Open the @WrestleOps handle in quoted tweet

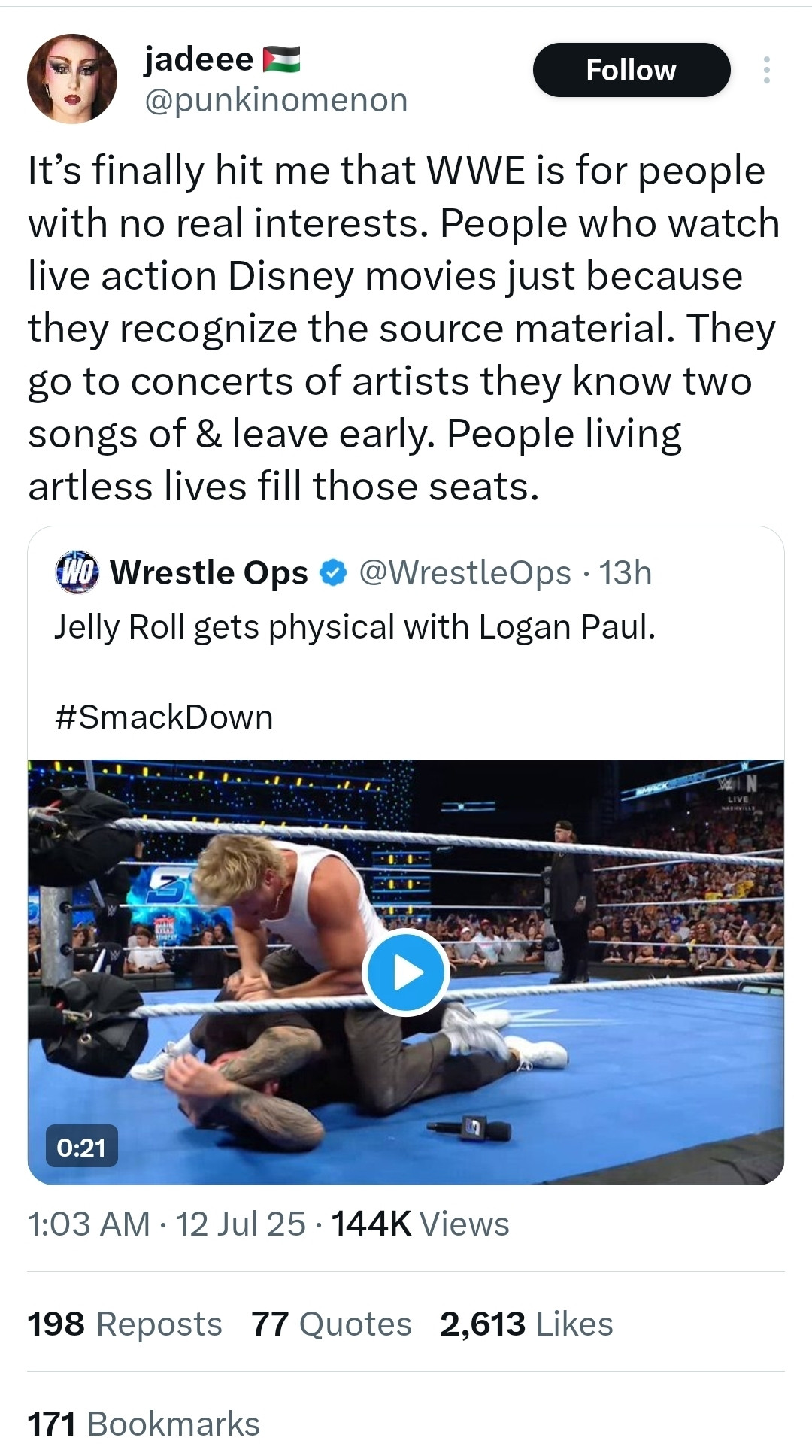click(465, 573)
